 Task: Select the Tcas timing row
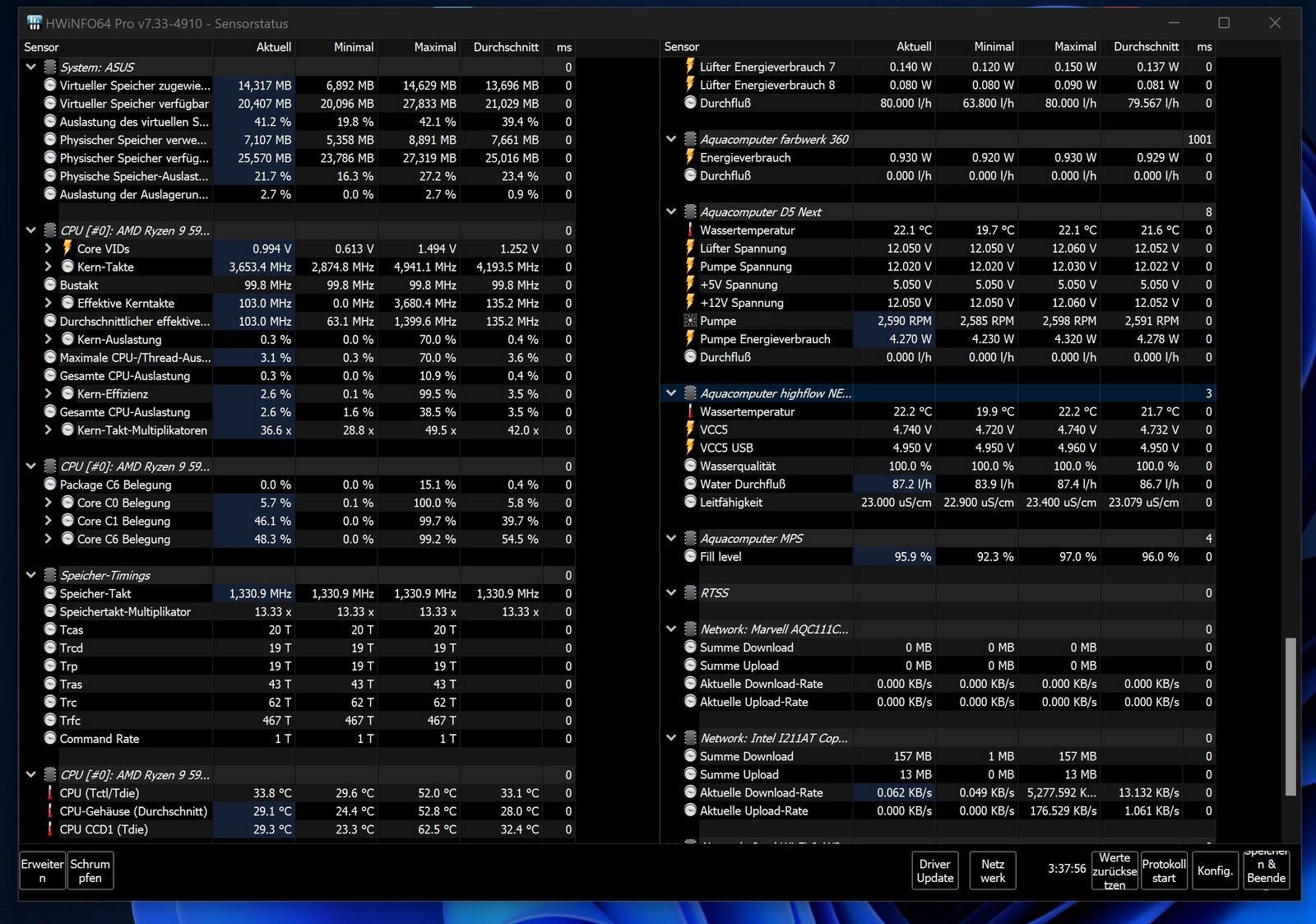point(296,629)
